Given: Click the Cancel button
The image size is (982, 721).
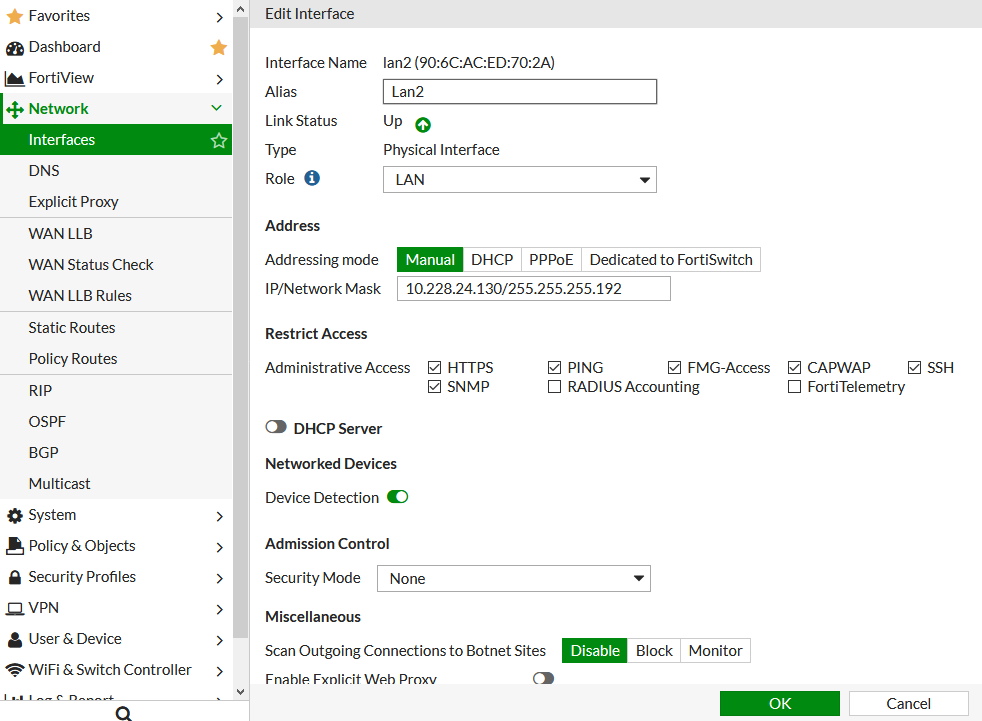Looking at the screenshot, I should coord(909,703).
